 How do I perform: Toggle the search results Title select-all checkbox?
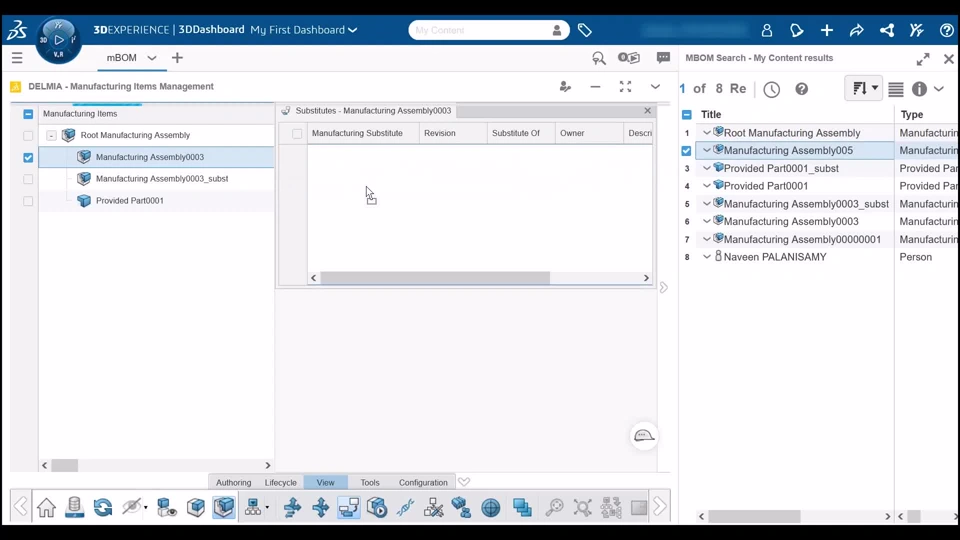coord(687,114)
